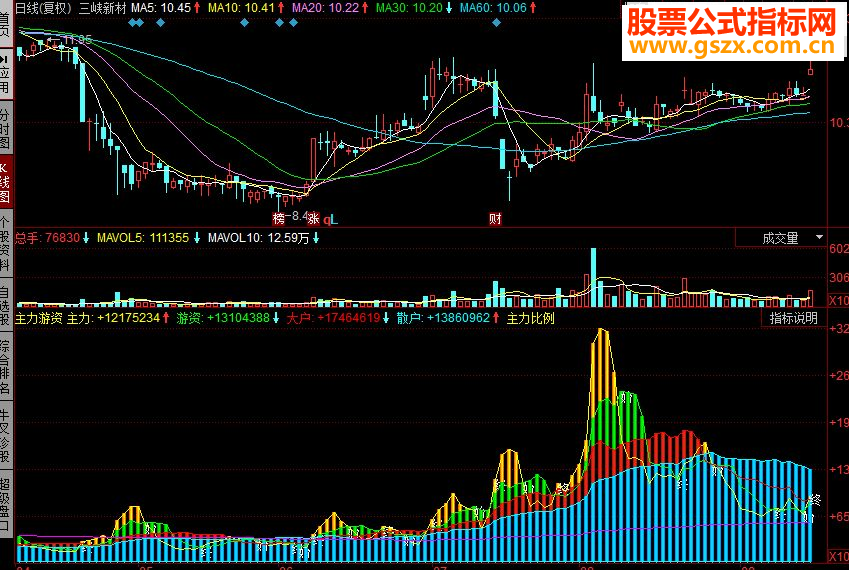Click the 指标说明 button
849x570 pixels.
[794, 318]
